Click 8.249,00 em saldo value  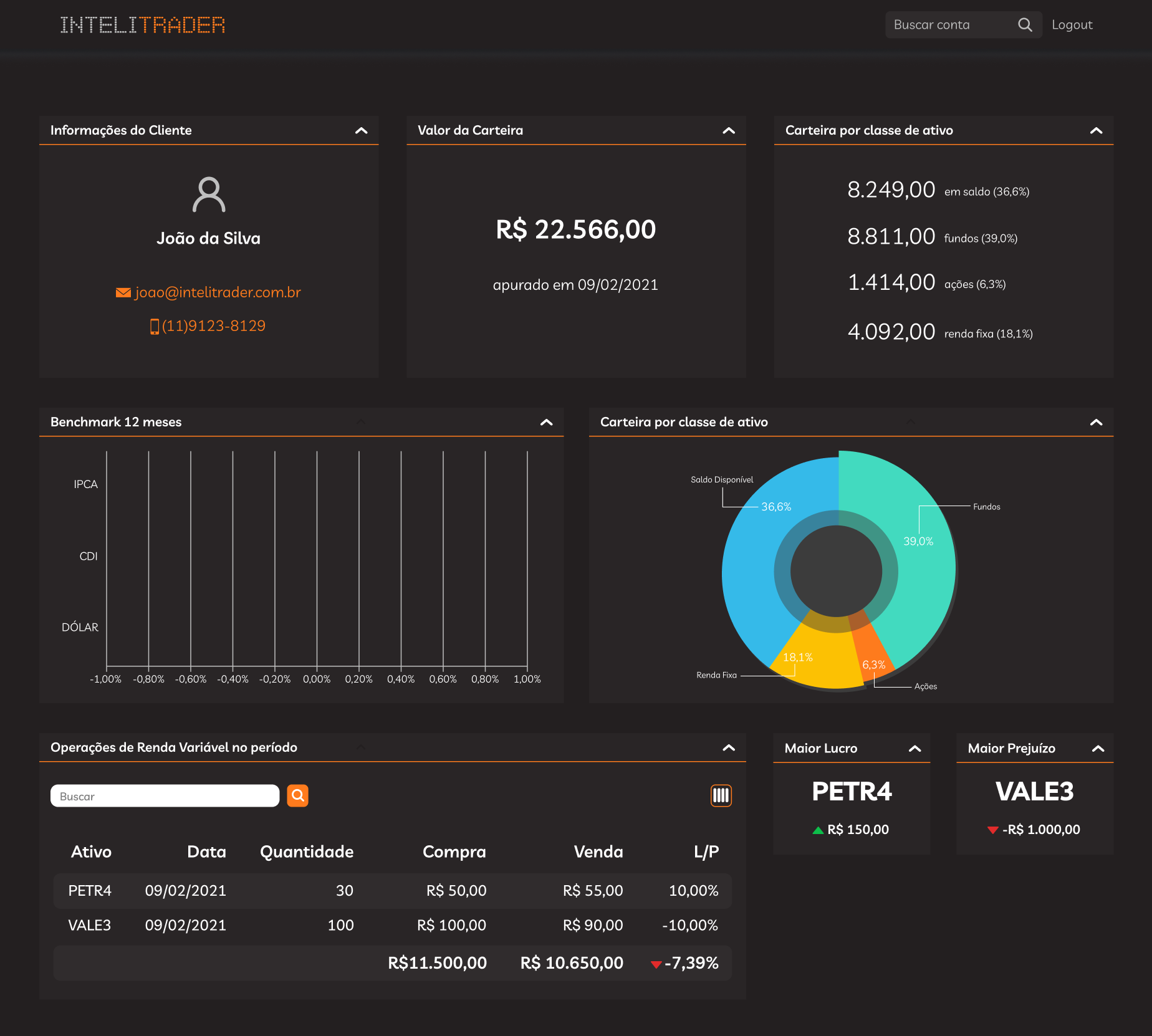(891, 189)
